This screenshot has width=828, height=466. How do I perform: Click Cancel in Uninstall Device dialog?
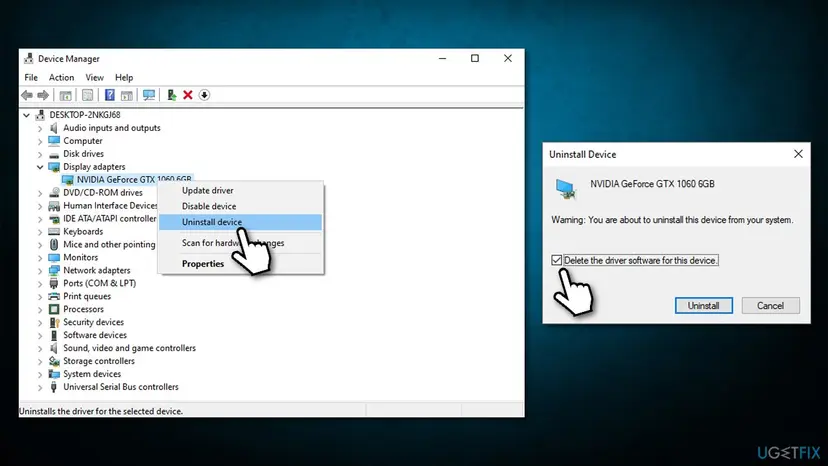pyautogui.click(x=770, y=305)
